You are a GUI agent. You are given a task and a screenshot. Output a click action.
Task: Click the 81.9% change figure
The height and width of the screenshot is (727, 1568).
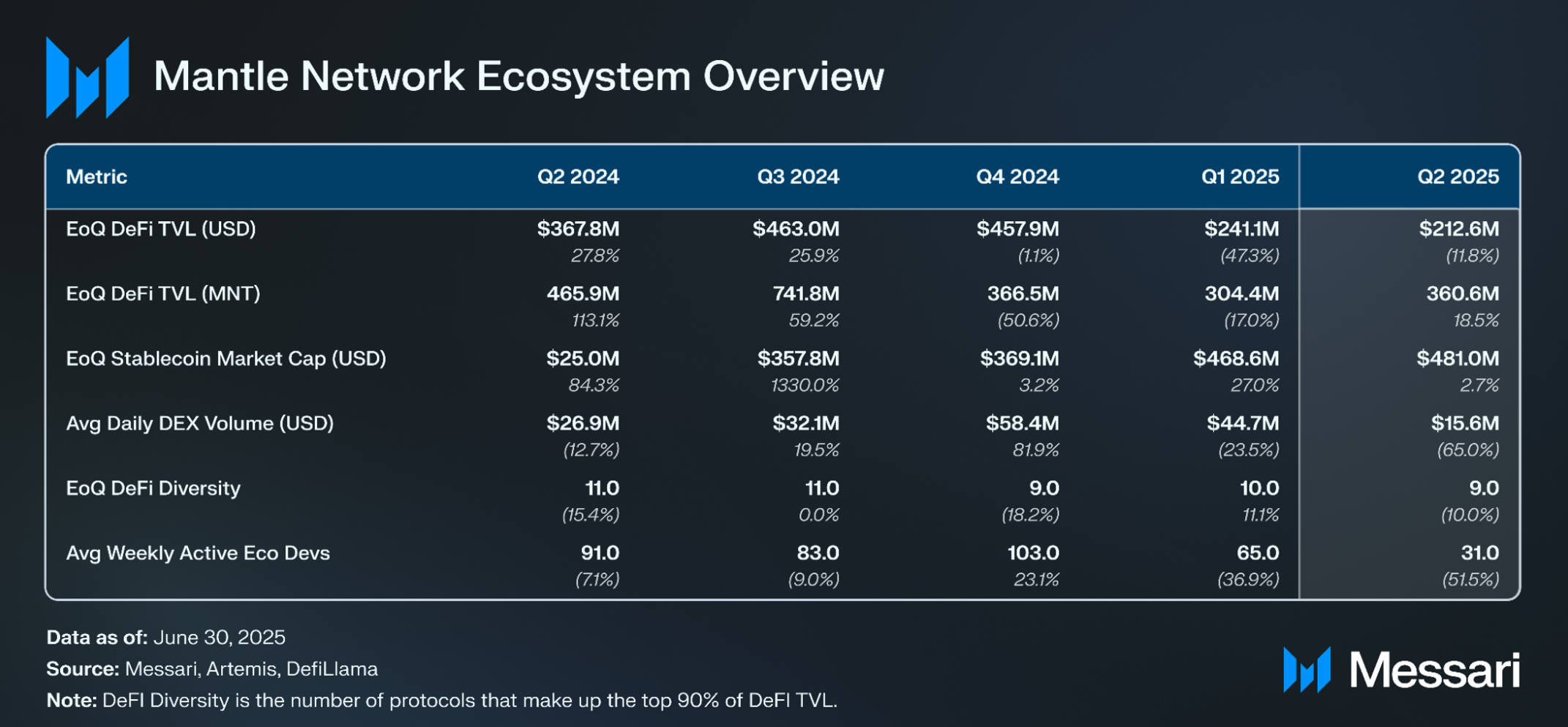[1036, 450]
